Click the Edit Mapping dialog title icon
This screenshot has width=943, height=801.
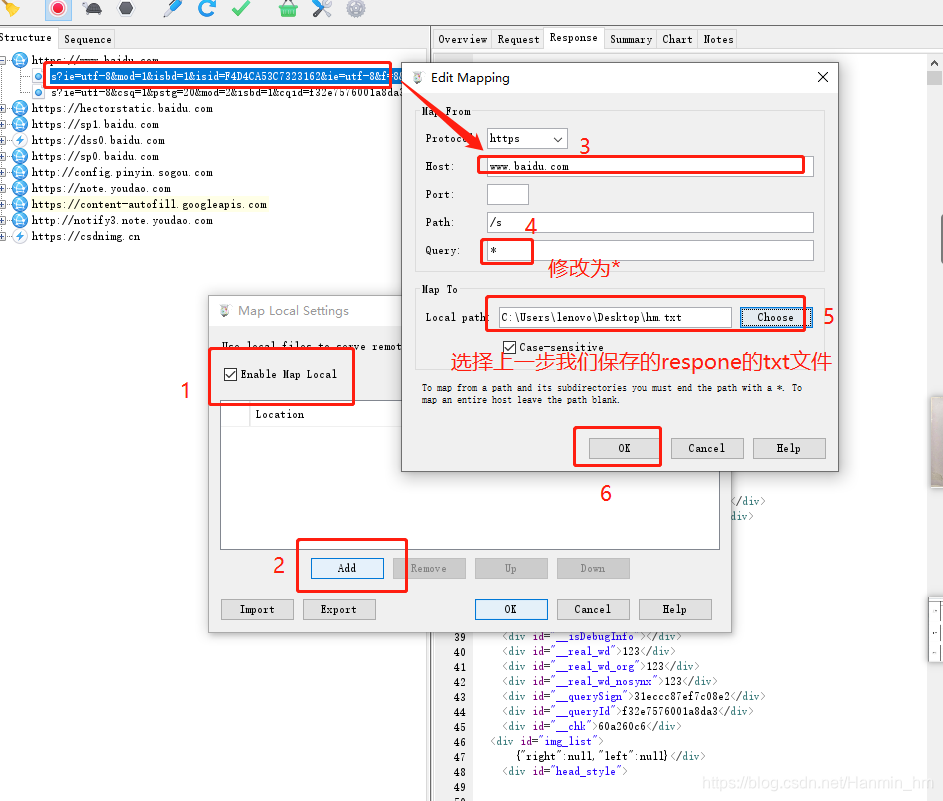[x=417, y=78]
